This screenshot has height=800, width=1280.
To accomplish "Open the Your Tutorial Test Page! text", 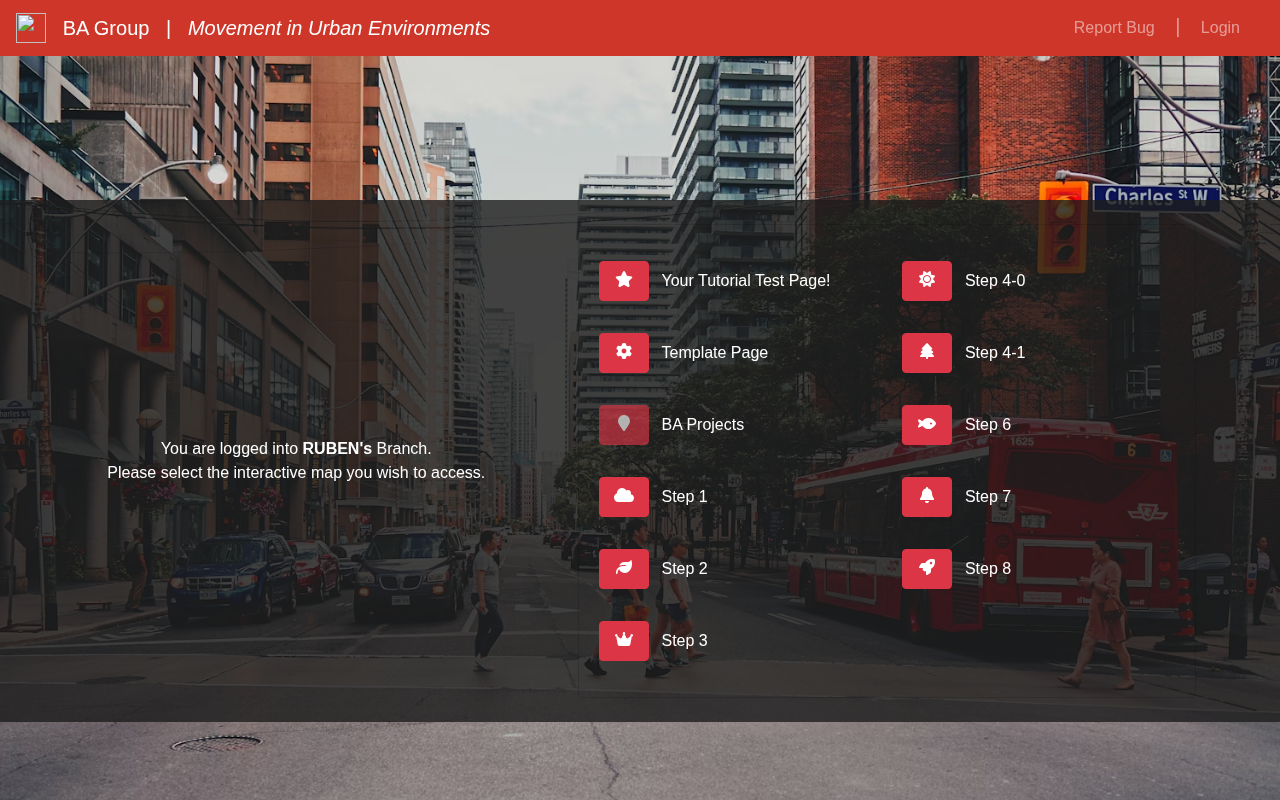I will click(746, 281).
